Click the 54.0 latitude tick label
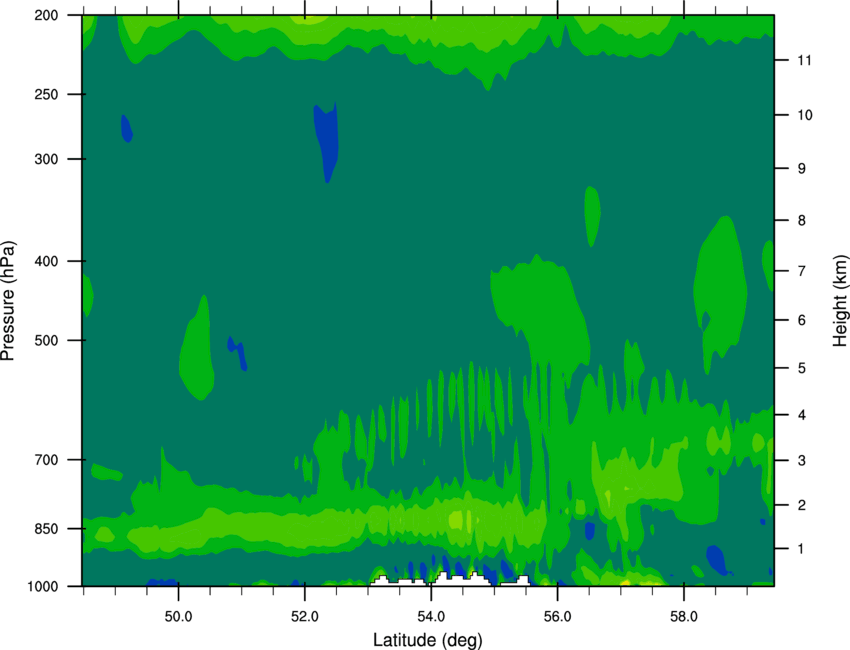This screenshot has width=850, height=650. pos(431,617)
